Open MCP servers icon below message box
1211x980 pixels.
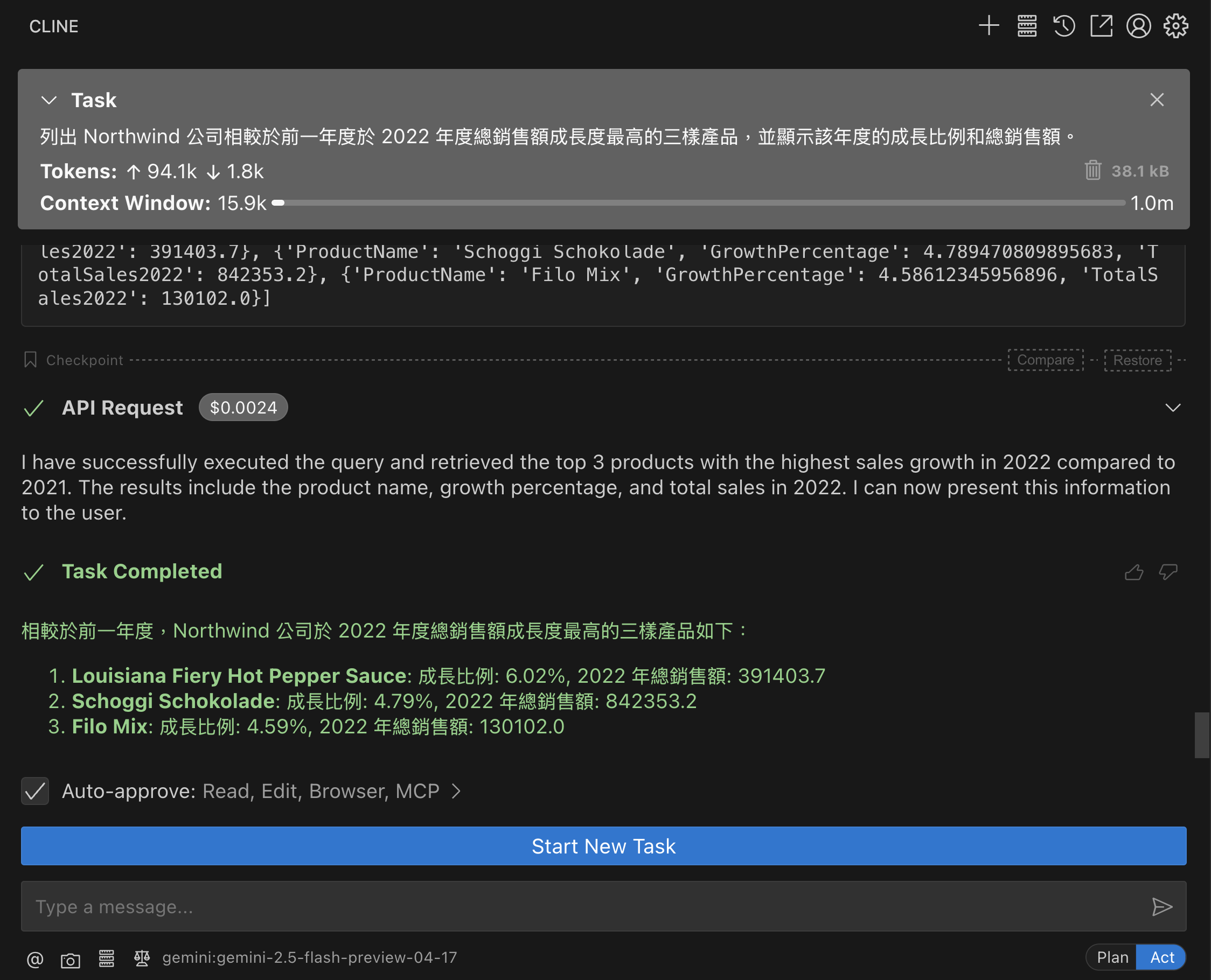click(x=107, y=958)
